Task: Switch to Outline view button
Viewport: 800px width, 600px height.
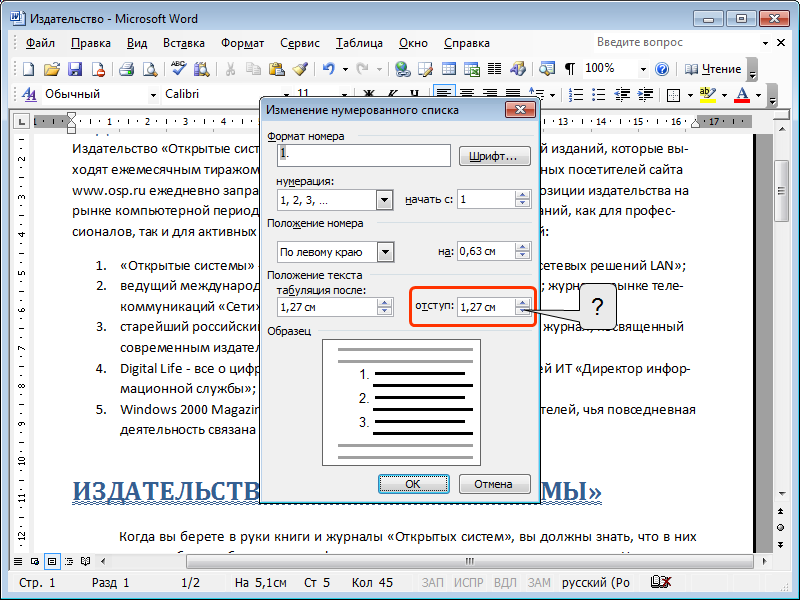Action: click(x=69, y=561)
